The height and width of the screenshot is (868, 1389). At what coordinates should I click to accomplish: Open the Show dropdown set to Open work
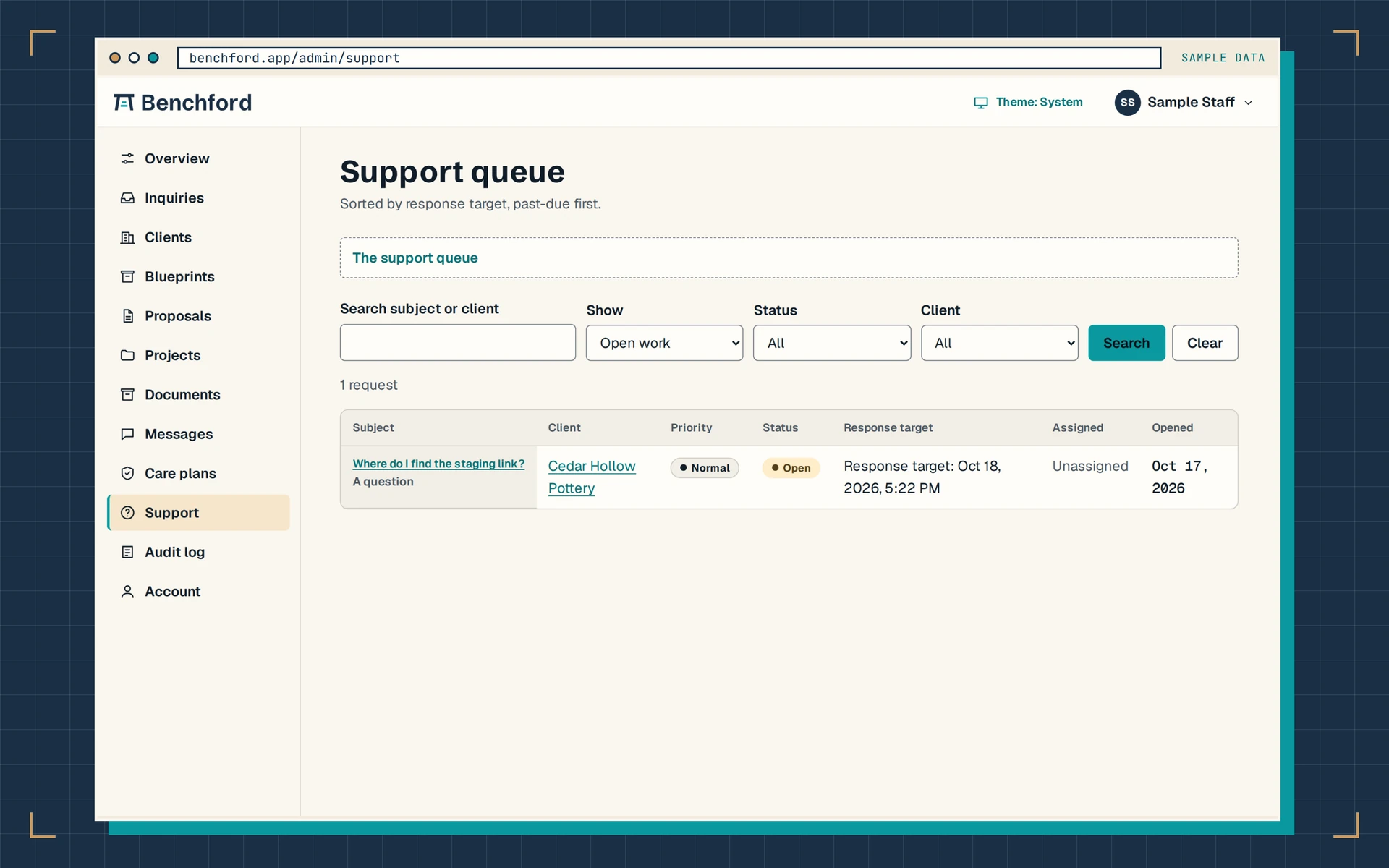click(x=664, y=343)
